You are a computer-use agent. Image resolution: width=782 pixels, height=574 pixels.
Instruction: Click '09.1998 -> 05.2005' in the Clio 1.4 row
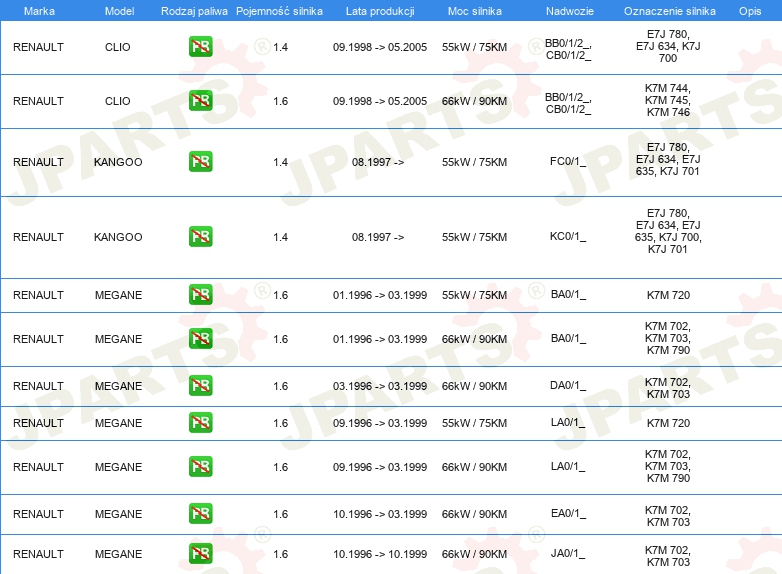pos(380,47)
